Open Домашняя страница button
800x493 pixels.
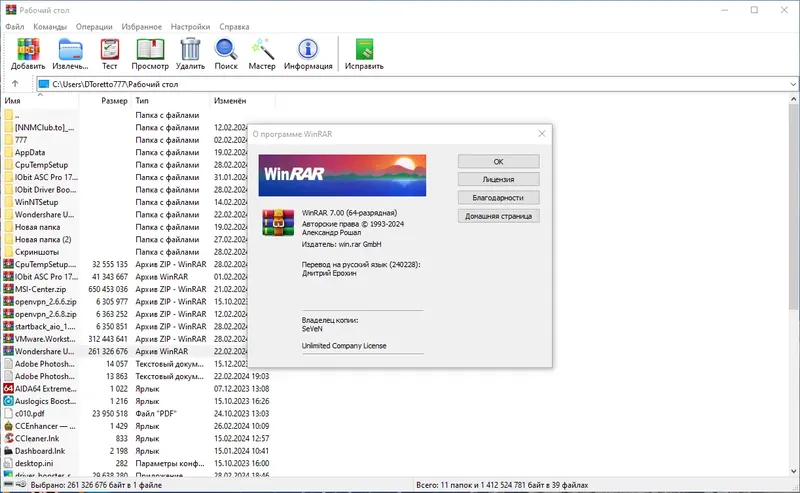[498, 216]
